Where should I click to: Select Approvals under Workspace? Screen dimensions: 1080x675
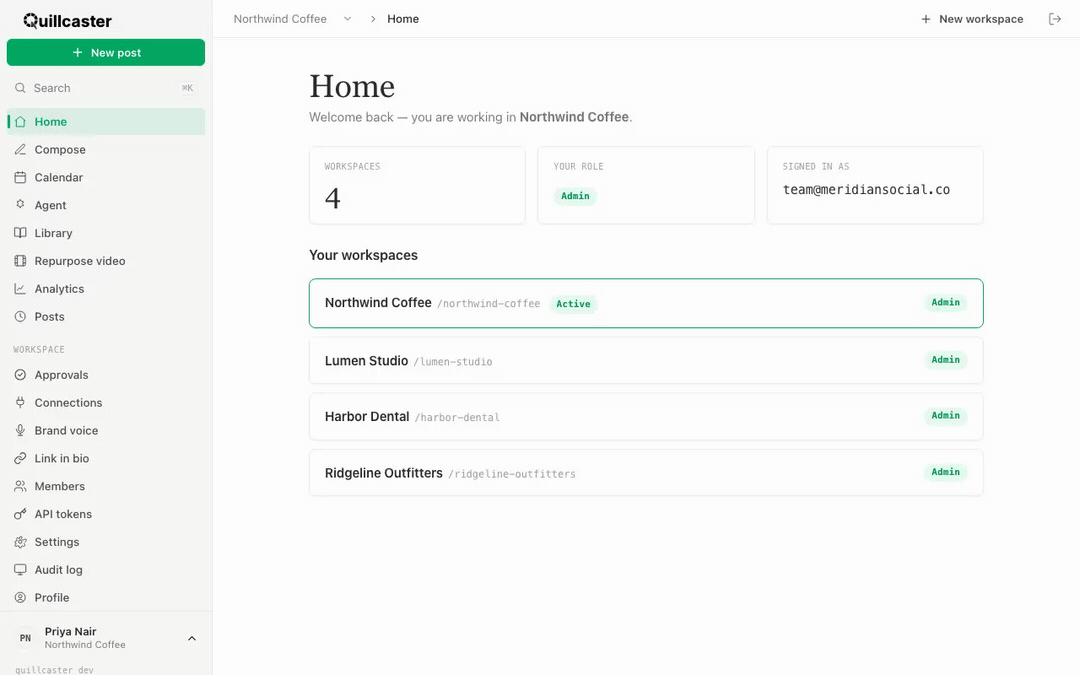coord(105,375)
